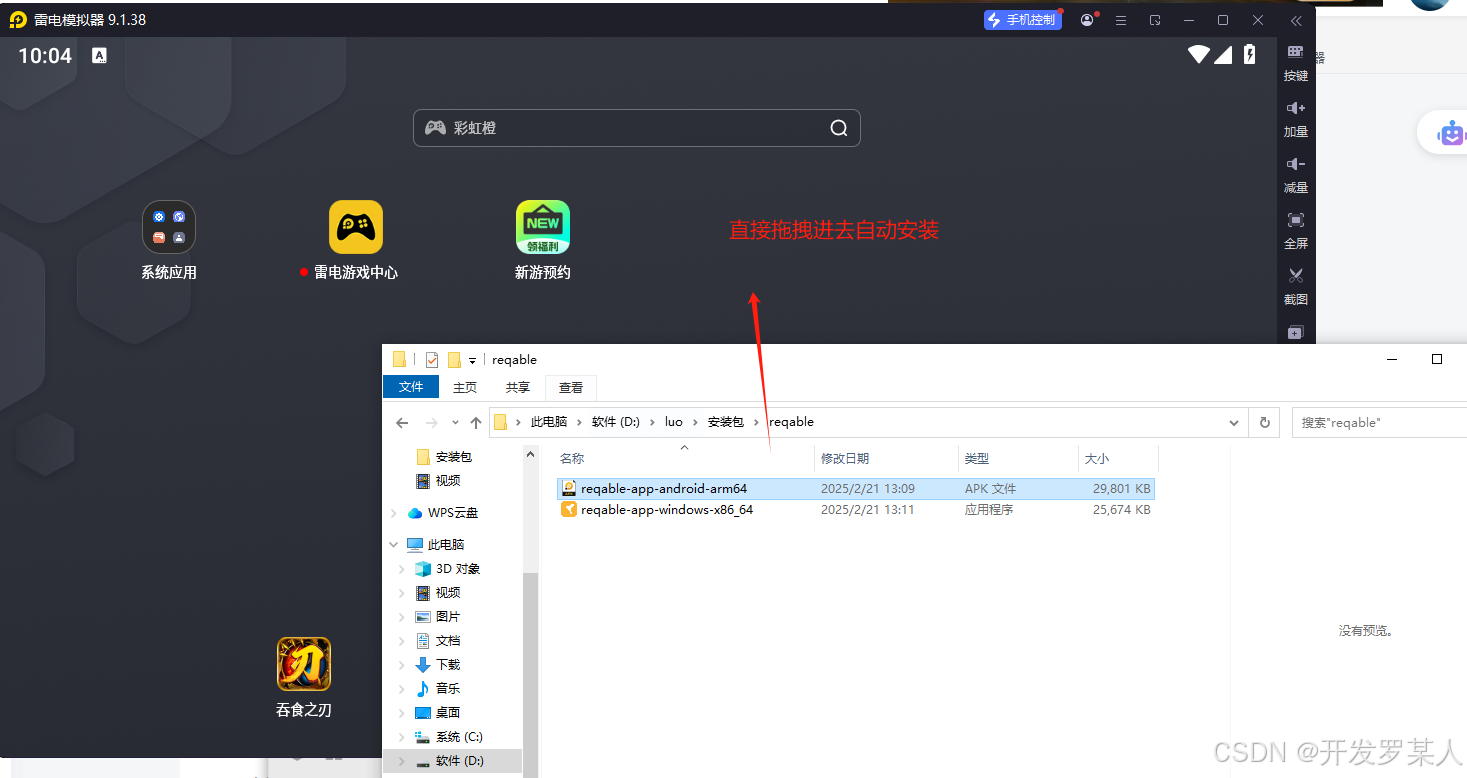Click the multi-instance plus icon below 截图

[1296, 333]
